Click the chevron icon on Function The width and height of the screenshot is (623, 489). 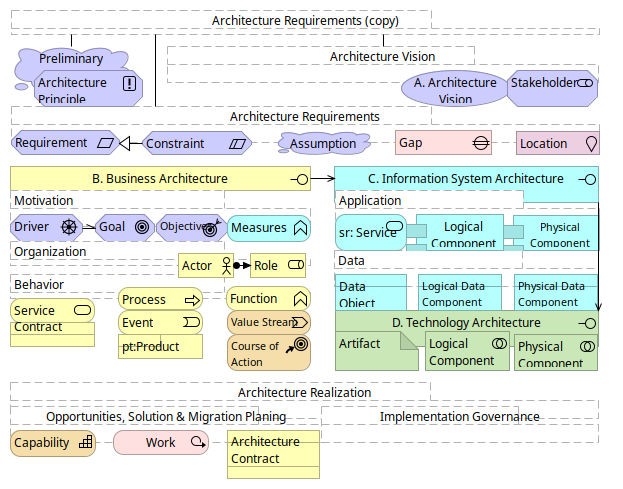point(300,299)
